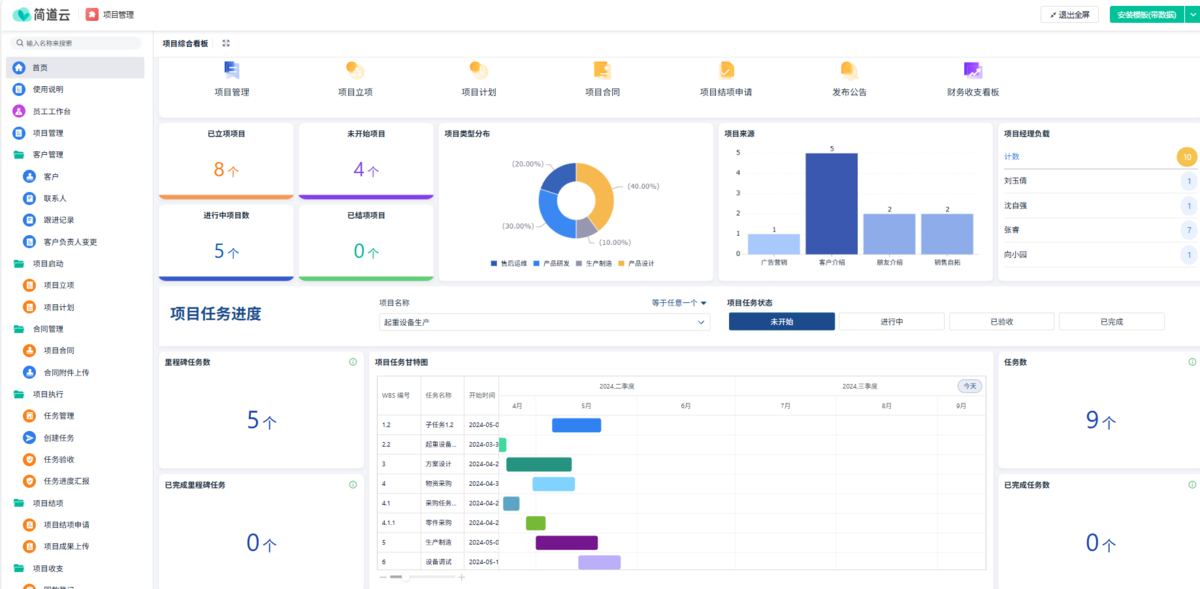Open the 等于任意一个 condition dropdown
Viewport: 1200px width, 589px height.
pyautogui.click(x=679, y=303)
